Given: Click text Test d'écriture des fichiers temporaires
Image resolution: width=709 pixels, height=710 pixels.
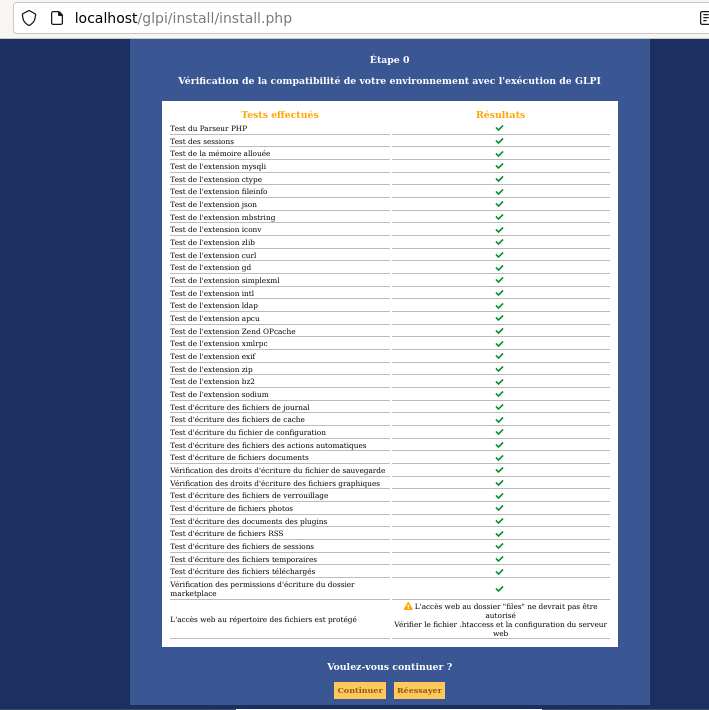Looking at the screenshot, I should click(x=244, y=559).
